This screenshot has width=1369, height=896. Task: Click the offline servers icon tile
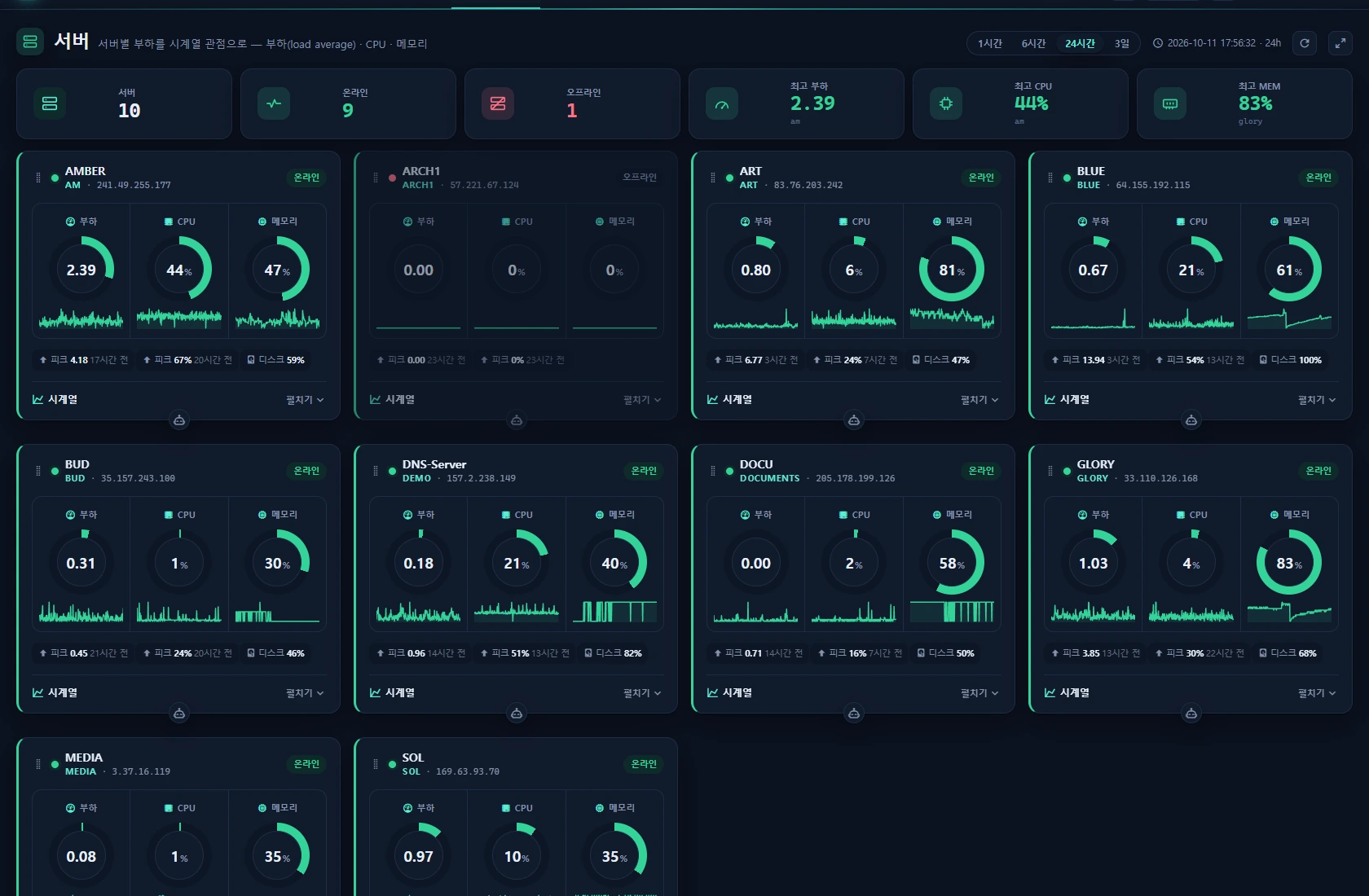[498, 103]
